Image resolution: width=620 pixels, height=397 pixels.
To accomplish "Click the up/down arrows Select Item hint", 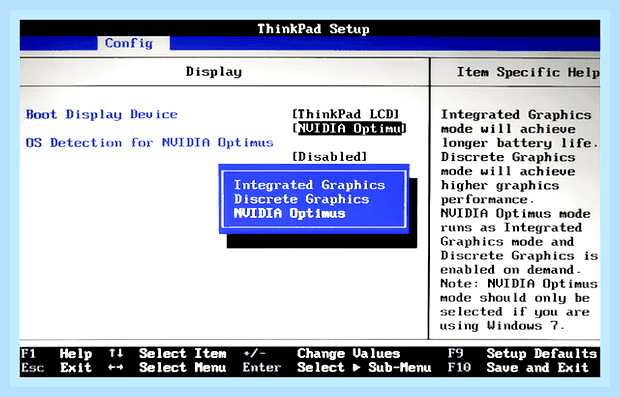I will click(x=168, y=353).
